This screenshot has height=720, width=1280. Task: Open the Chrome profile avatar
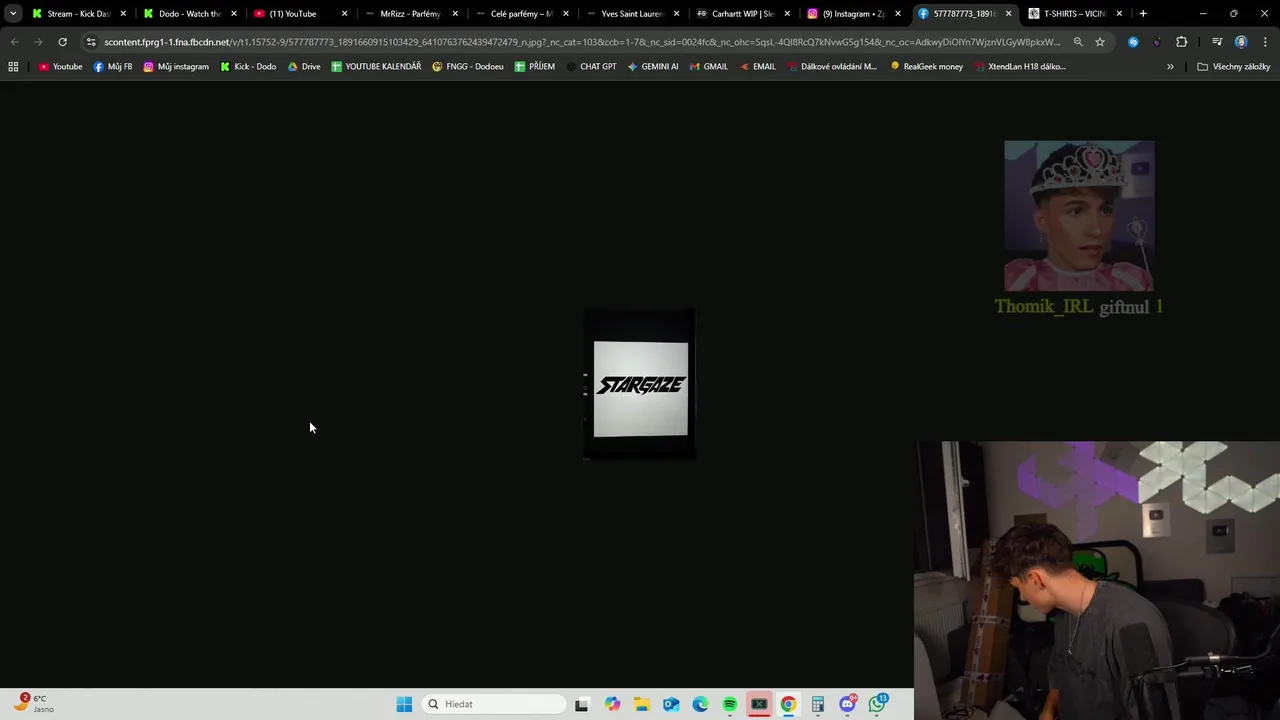[x=1241, y=42]
